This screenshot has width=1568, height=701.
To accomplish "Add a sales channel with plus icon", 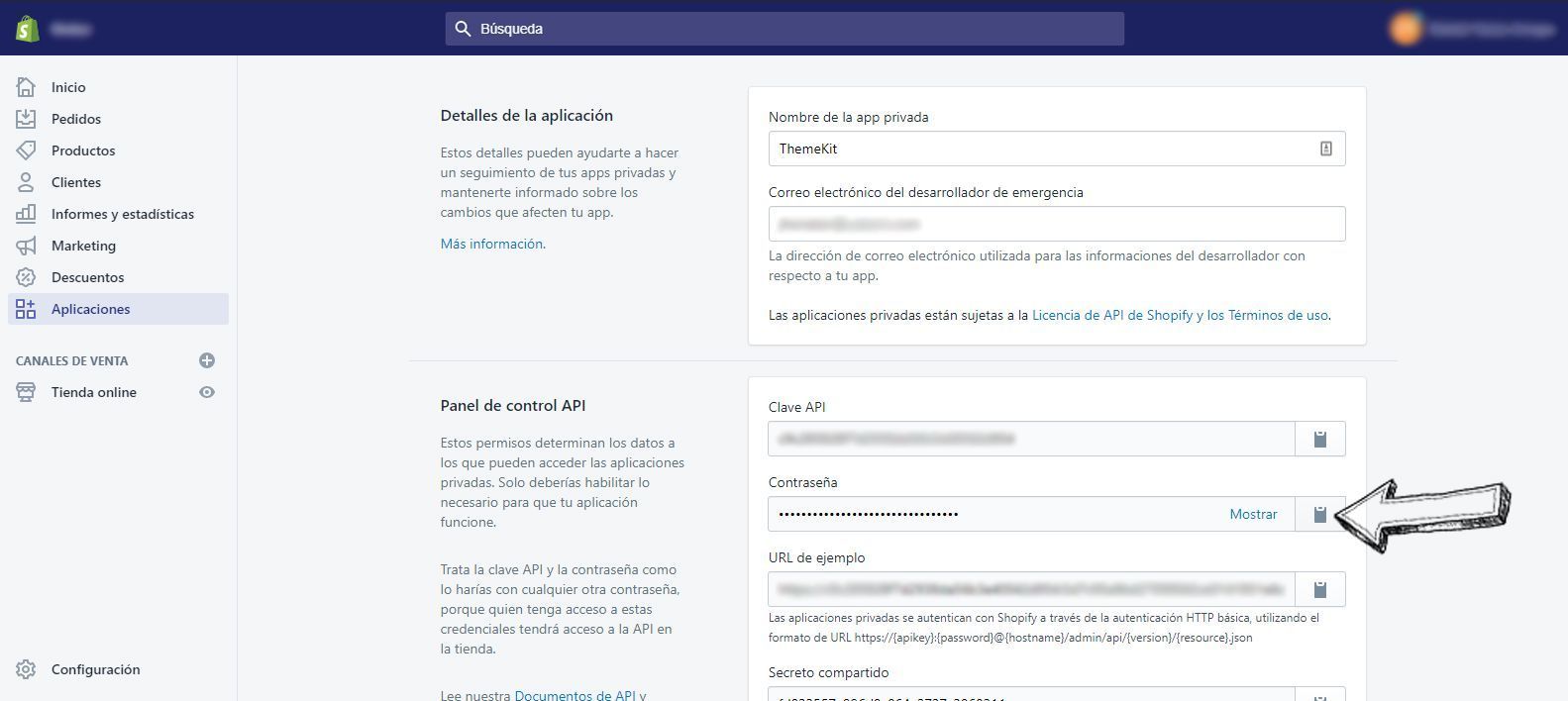I will tap(207, 360).
